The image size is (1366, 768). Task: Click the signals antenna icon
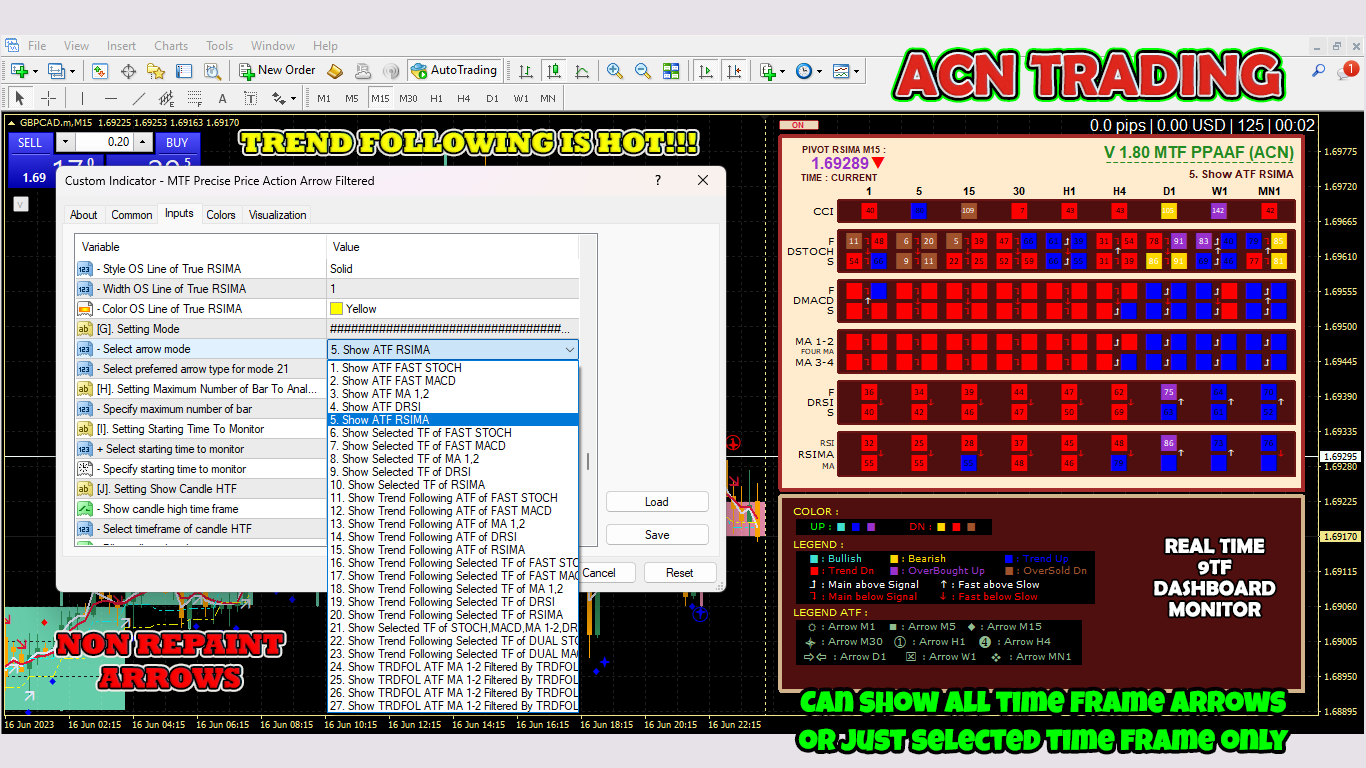point(391,71)
